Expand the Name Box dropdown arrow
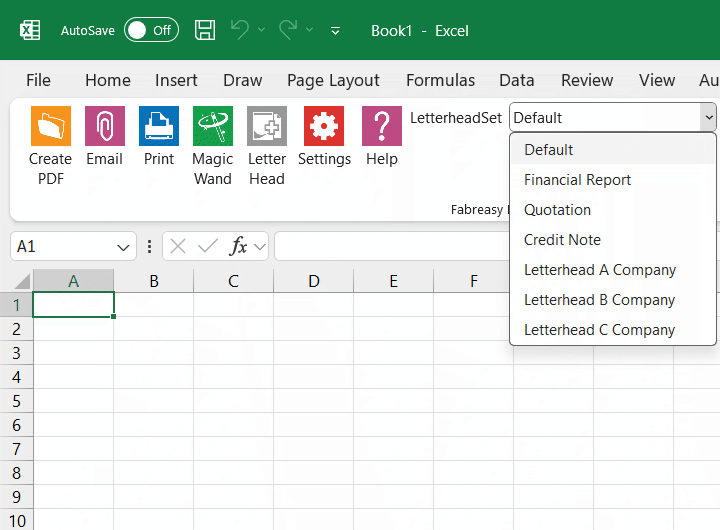Screen dimensions: 720x530 (125, 246)
